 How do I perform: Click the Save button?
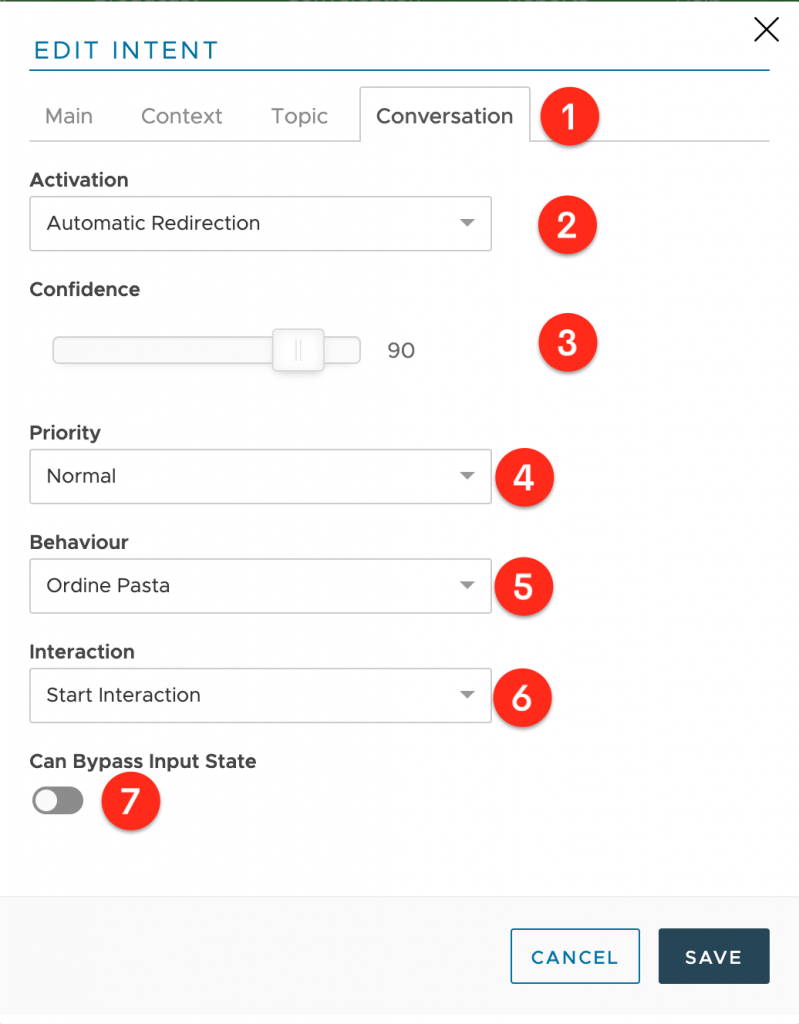point(713,956)
